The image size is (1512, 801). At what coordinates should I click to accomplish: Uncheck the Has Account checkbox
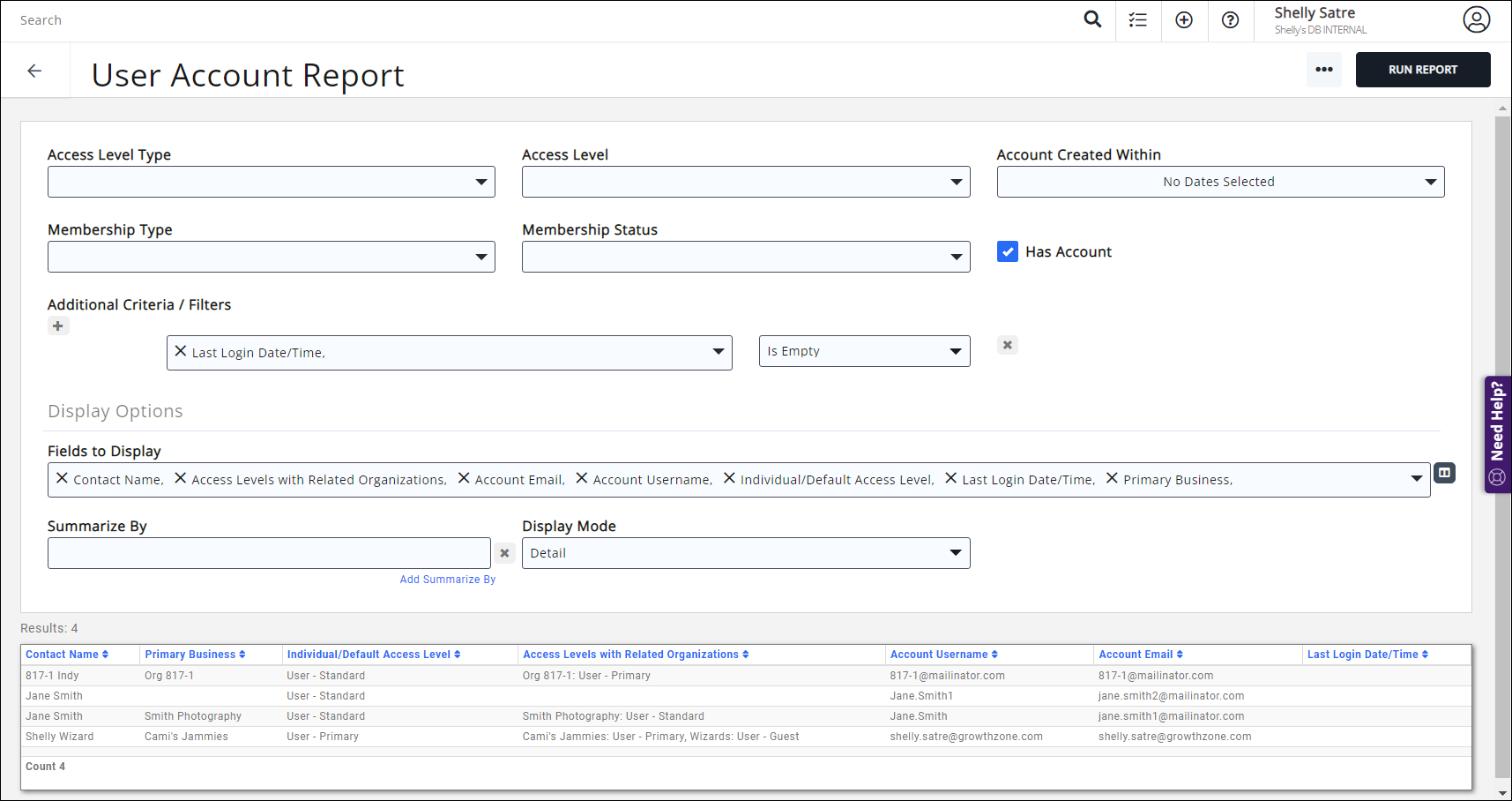click(1008, 251)
